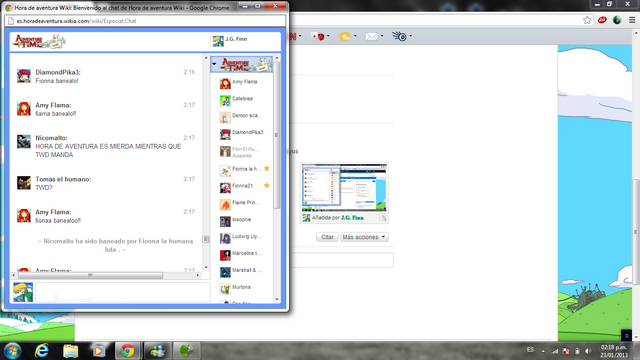This screenshot has height=360, width=640.
Task: Select Fionna21 avatar in the user list
Action: point(225,188)
